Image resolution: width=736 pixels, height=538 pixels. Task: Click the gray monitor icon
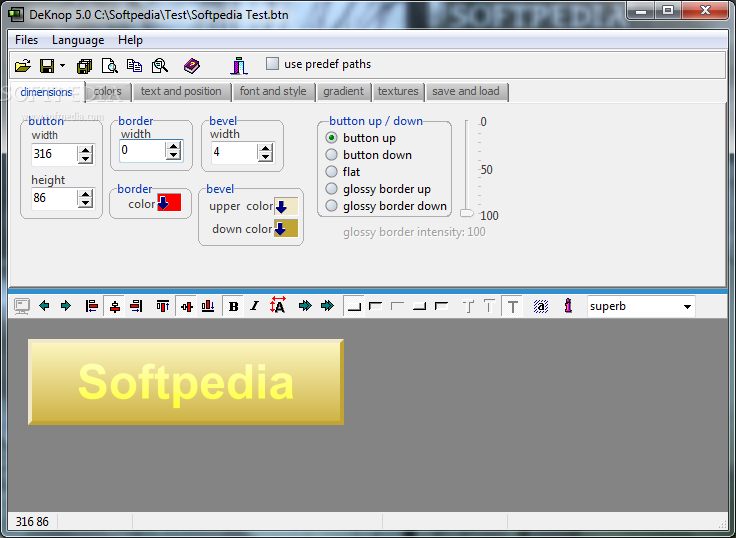pyautogui.click(x=22, y=306)
